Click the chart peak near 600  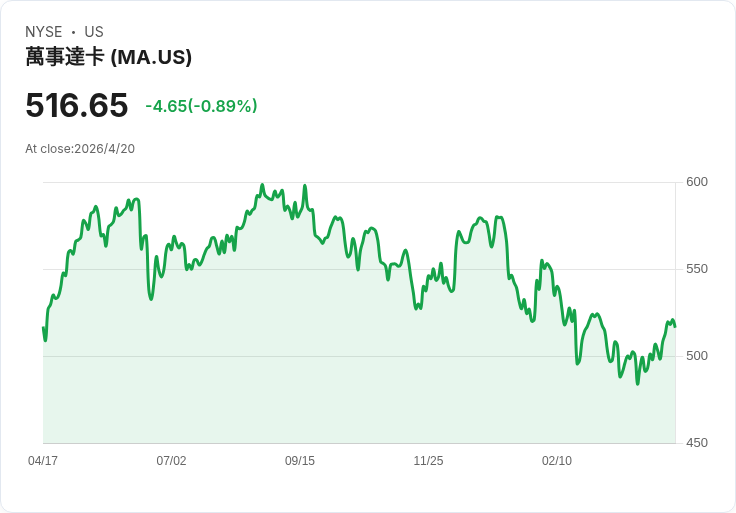[x=262, y=184]
